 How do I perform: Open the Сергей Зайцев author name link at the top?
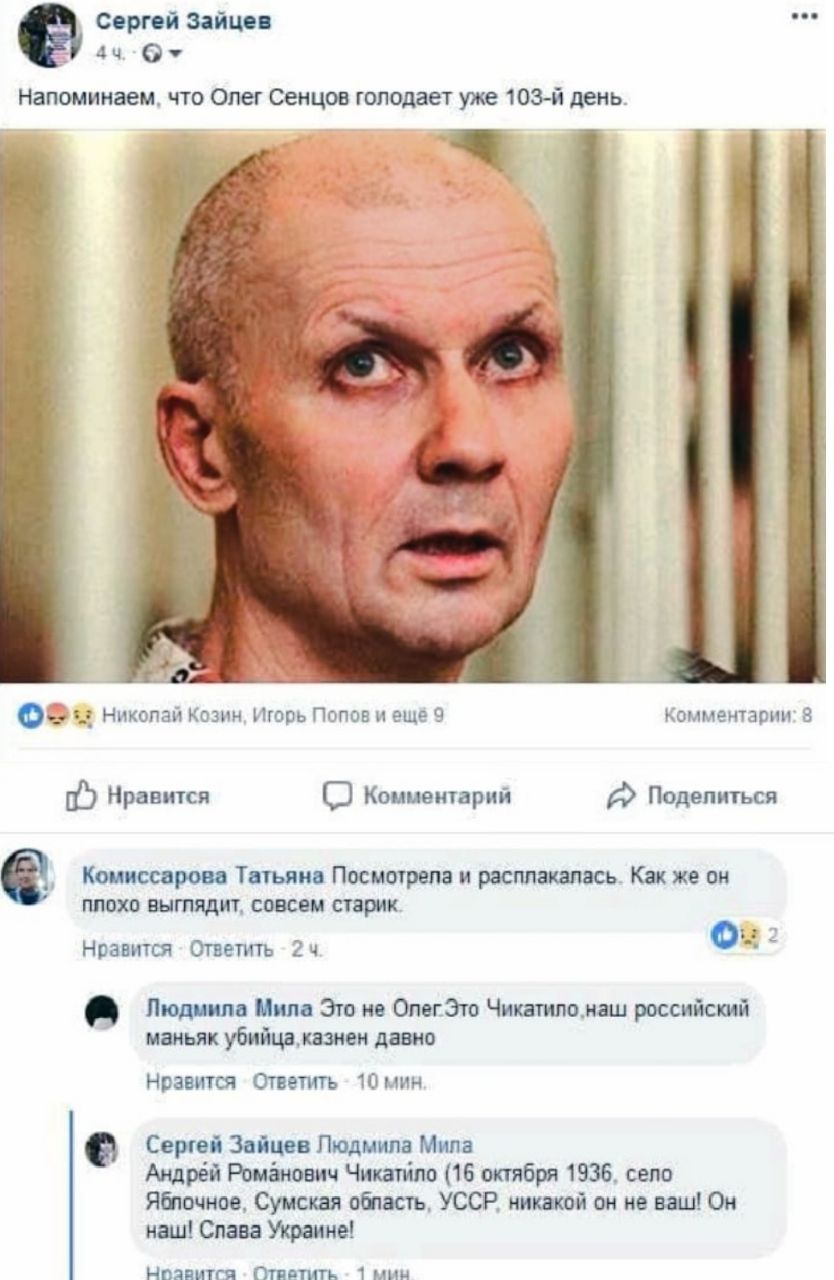(184, 20)
